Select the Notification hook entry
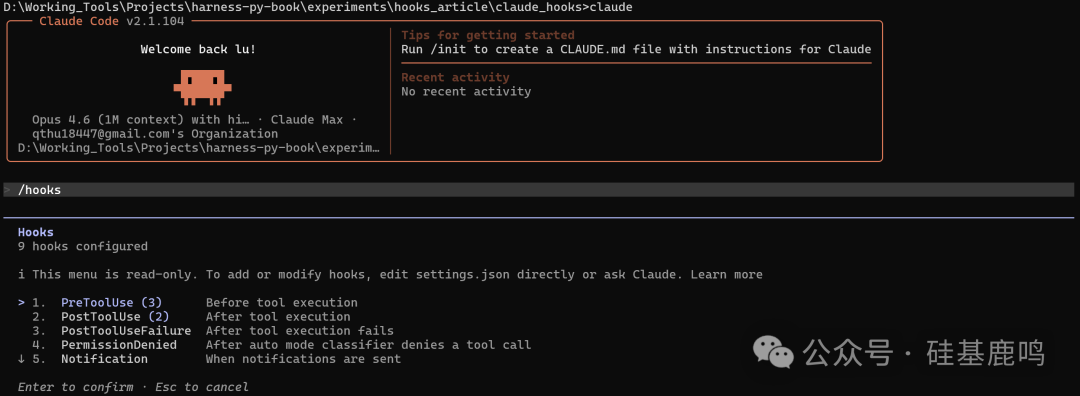The height and width of the screenshot is (396, 1080). [104, 359]
